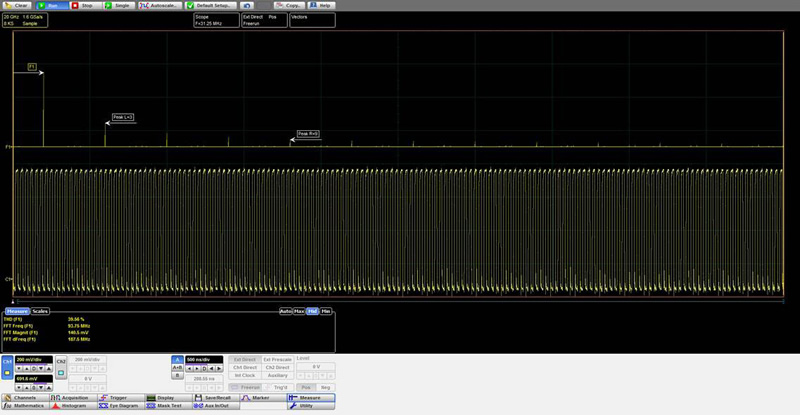The image size is (800, 415).
Task: Select the Min panel size option
Action: (x=326, y=311)
